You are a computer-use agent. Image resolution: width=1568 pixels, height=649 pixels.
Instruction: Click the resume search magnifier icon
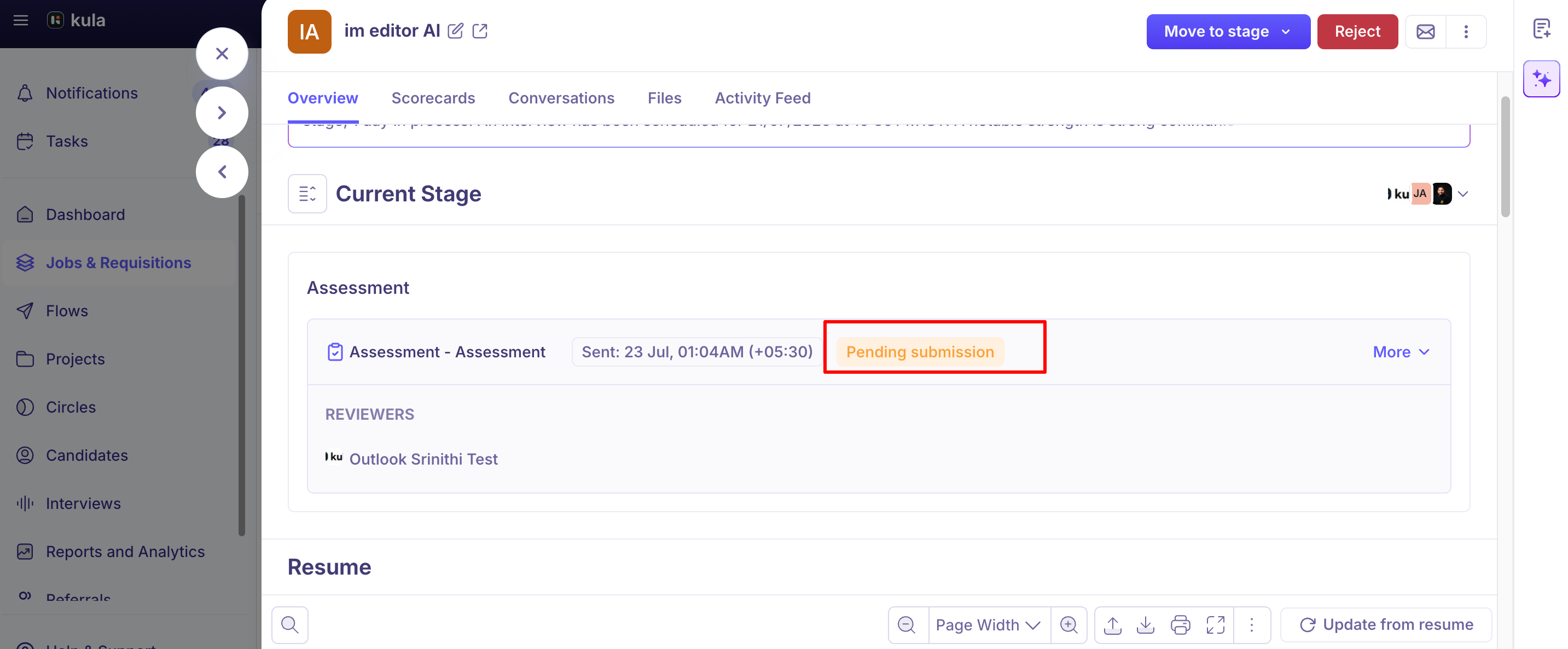coord(290,624)
